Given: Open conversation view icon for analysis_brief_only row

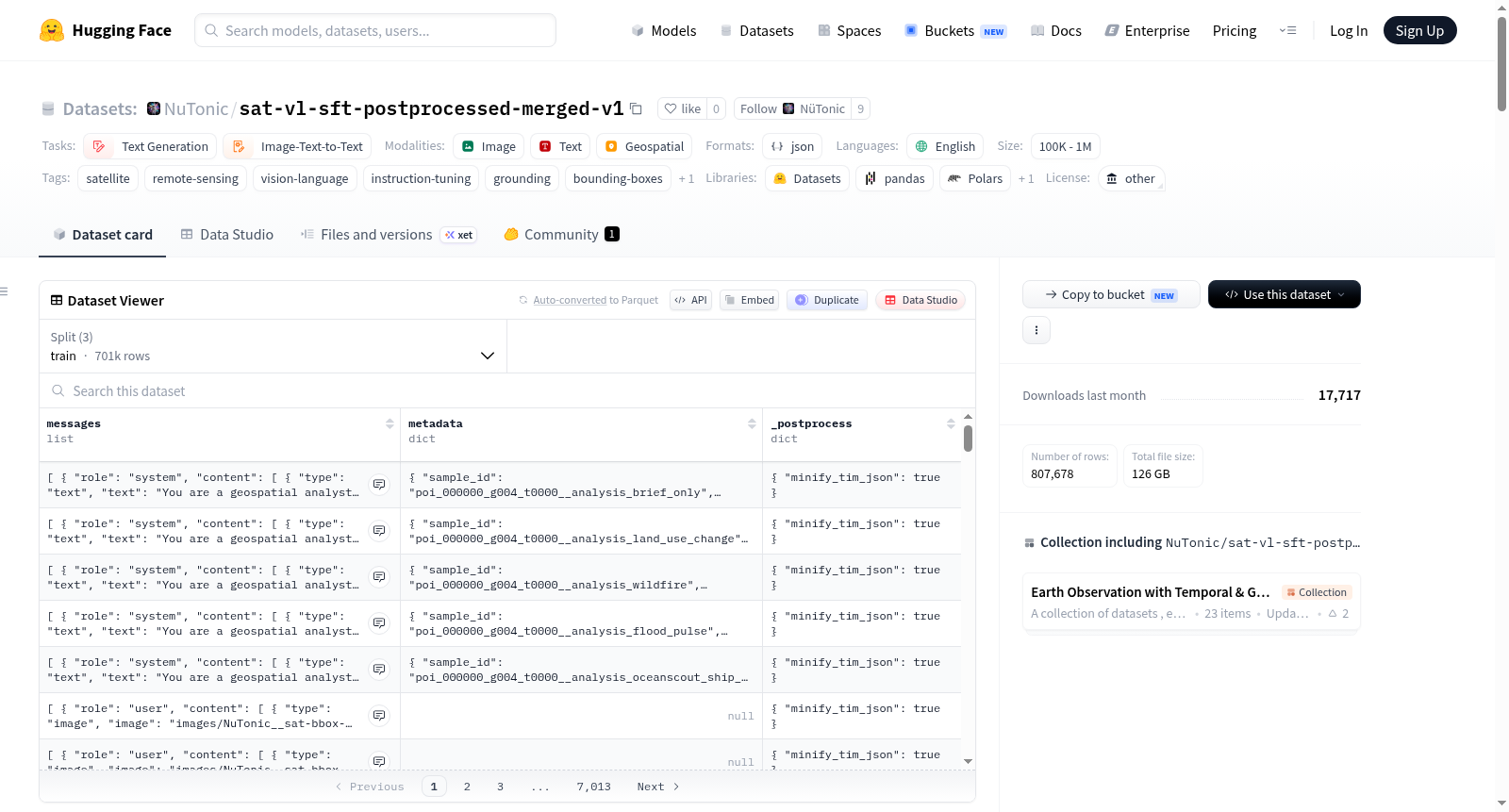Looking at the screenshot, I should (379, 484).
